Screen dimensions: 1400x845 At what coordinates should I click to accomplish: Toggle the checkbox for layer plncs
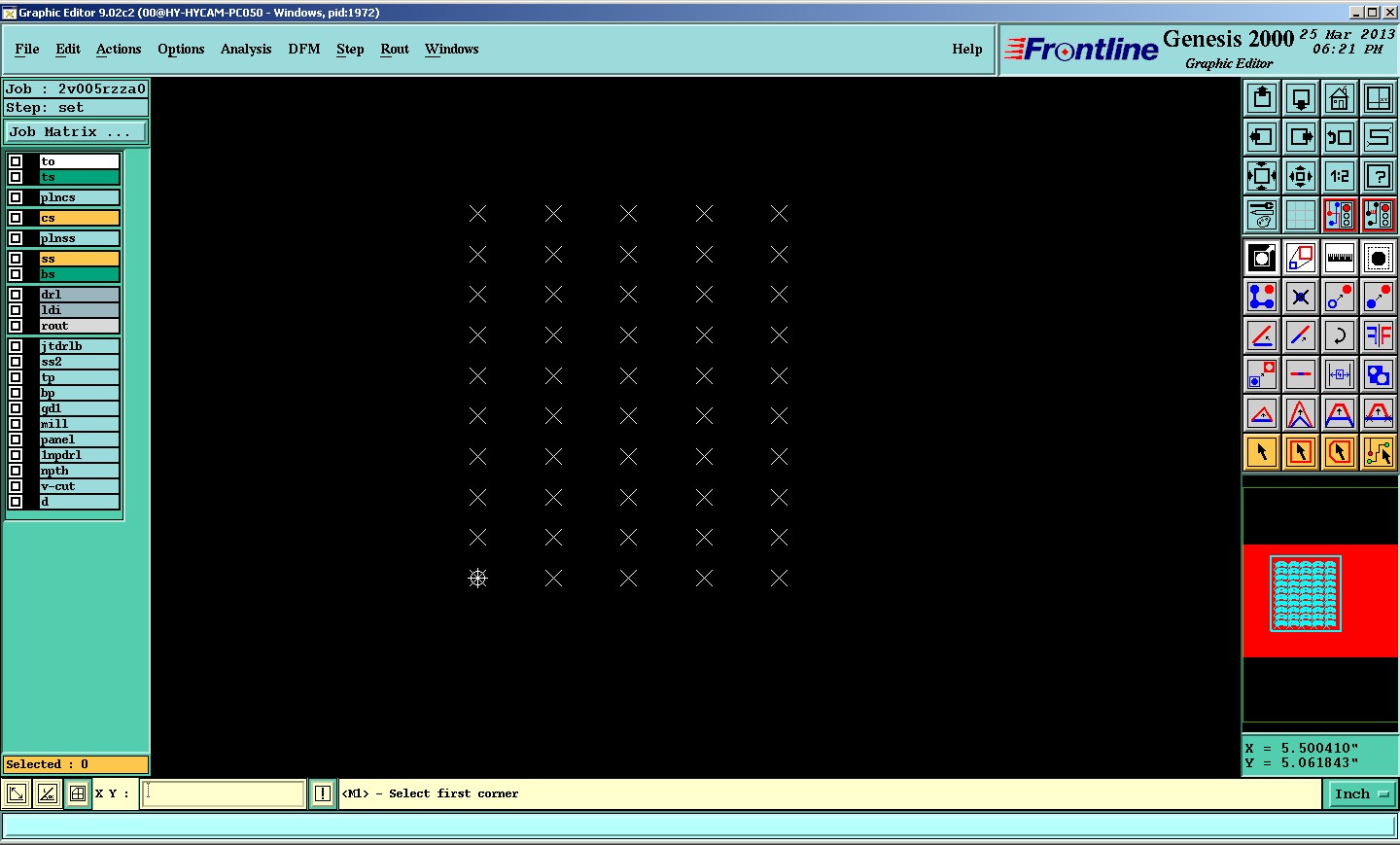16,197
